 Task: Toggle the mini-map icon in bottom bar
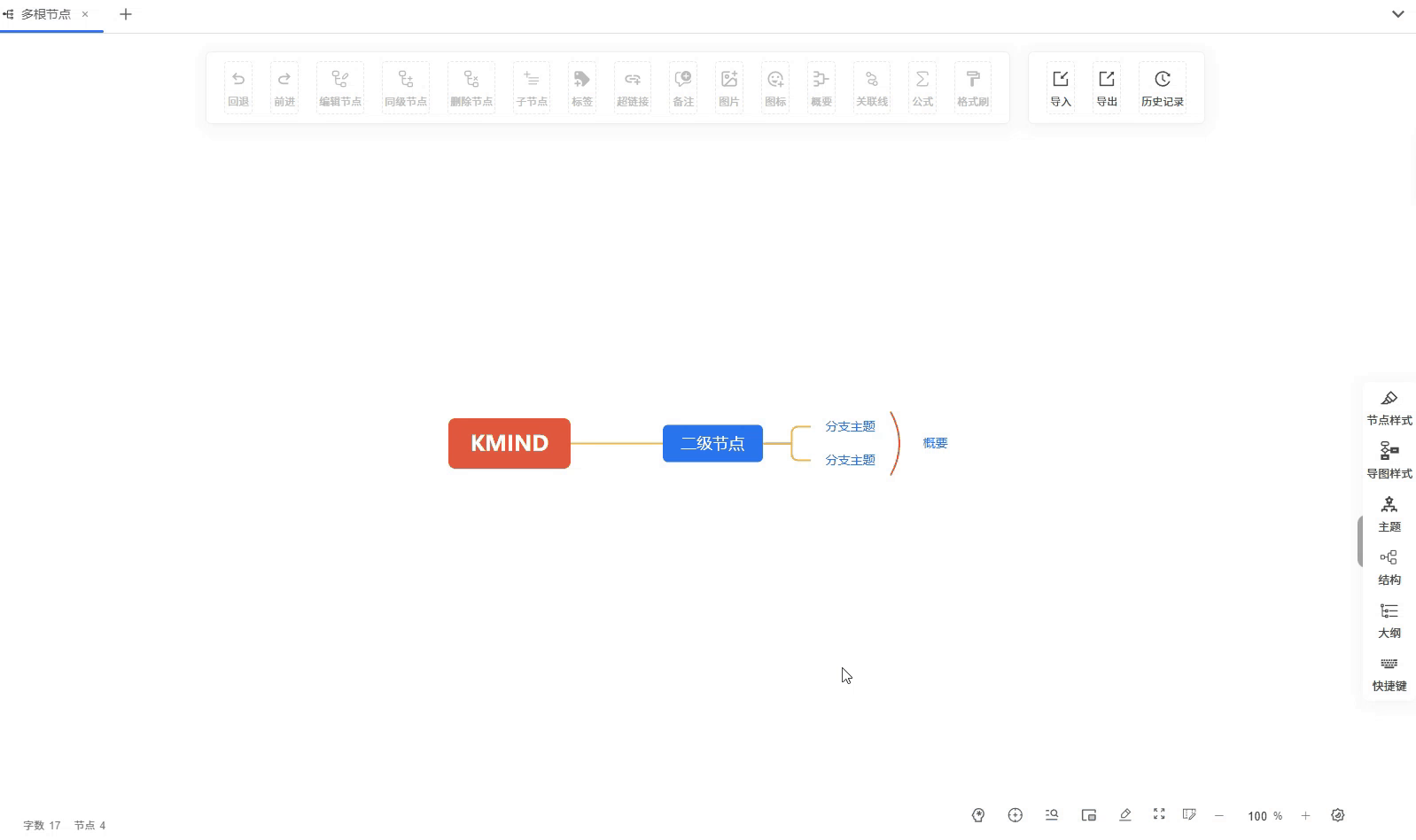click(1089, 815)
